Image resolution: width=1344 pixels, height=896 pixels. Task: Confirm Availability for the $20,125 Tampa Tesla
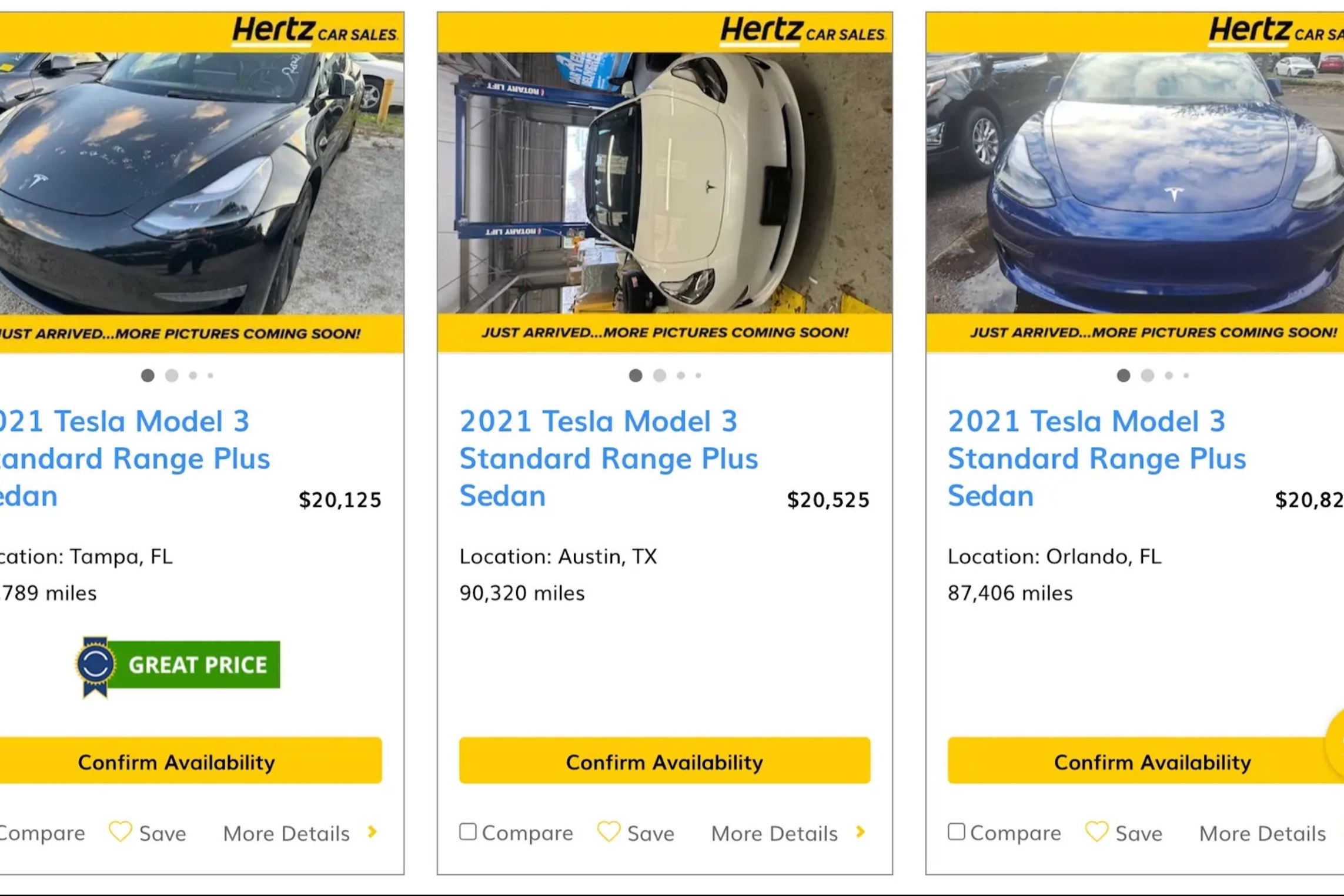[x=176, y=761]
